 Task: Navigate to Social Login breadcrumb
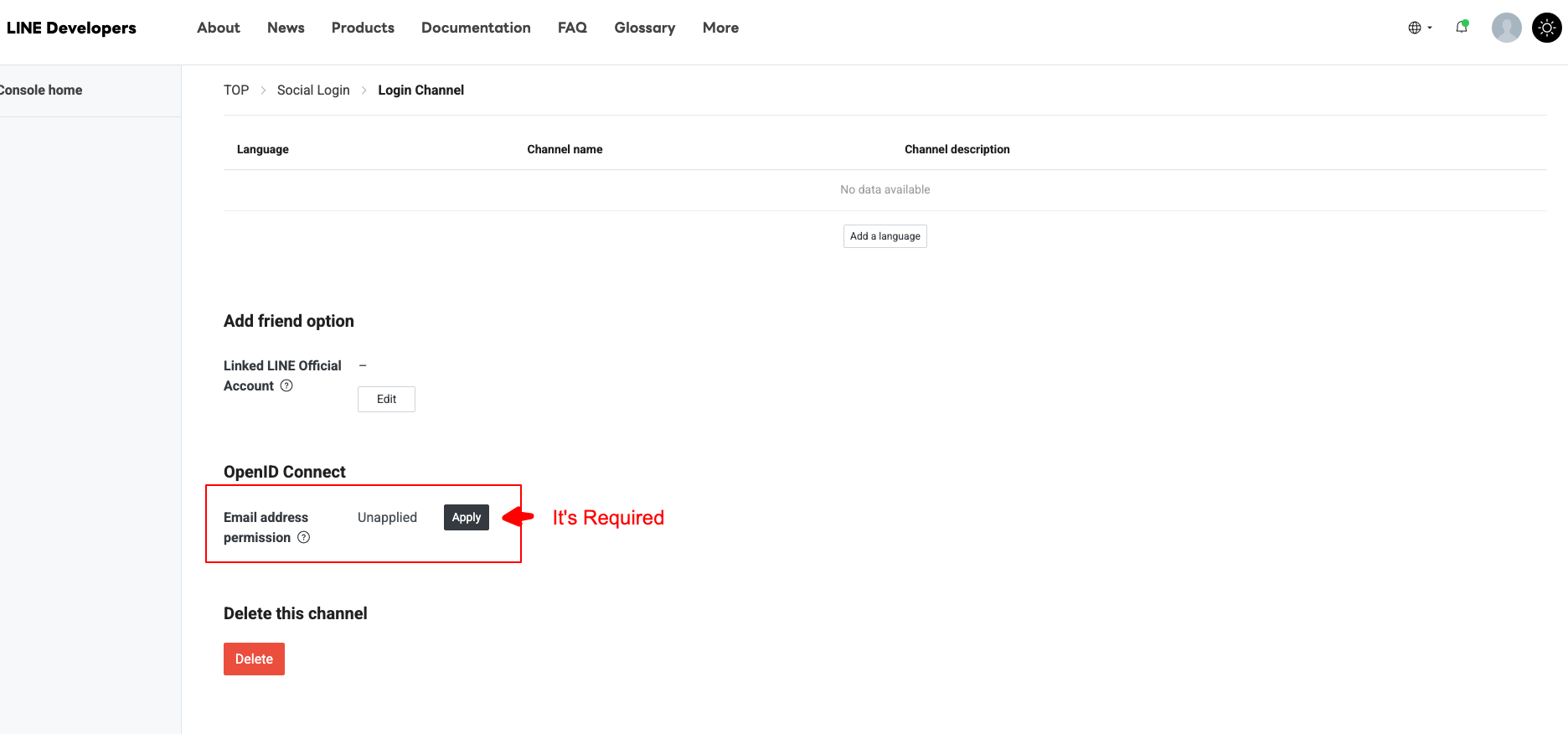point(313,90)
